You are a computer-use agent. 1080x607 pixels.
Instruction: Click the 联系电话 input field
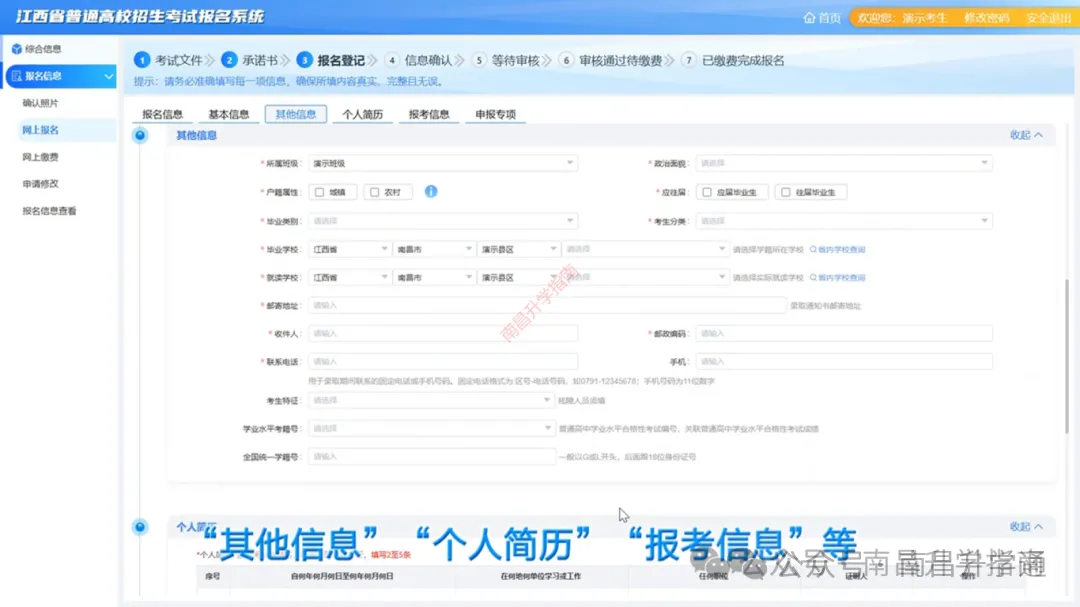(x=443, y=362)
